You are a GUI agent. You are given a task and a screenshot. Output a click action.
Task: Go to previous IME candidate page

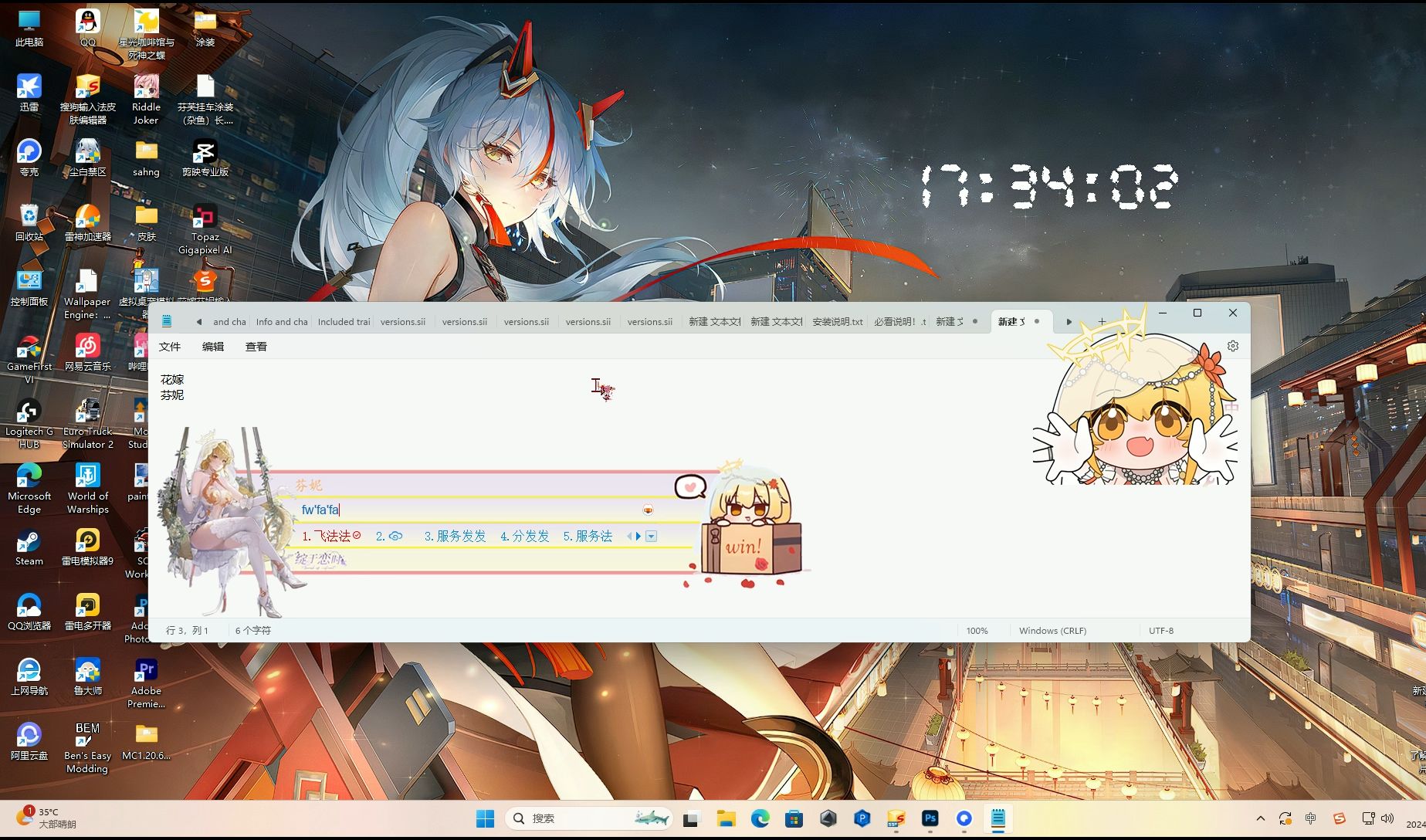pyautogui.click(x=629, y=536)
